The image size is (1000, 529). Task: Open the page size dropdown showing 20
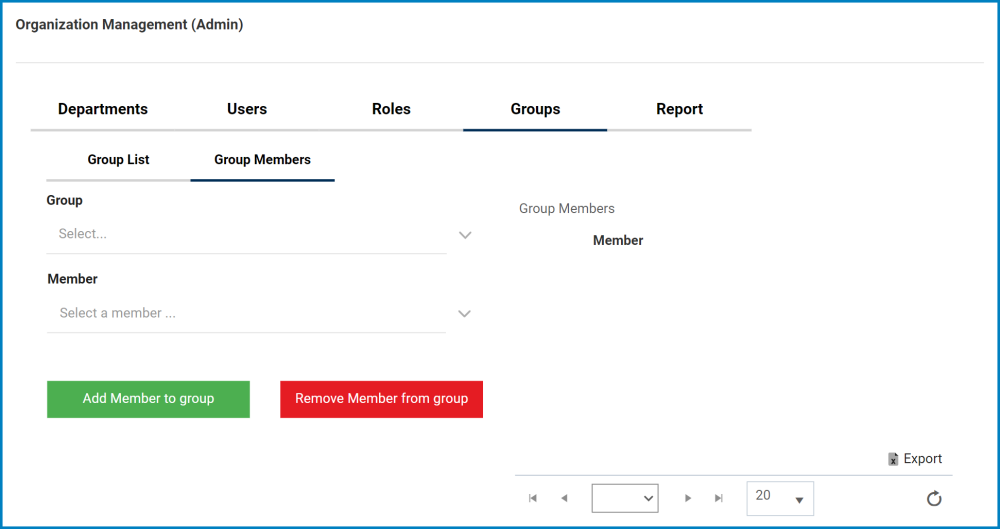coord(780,498)
